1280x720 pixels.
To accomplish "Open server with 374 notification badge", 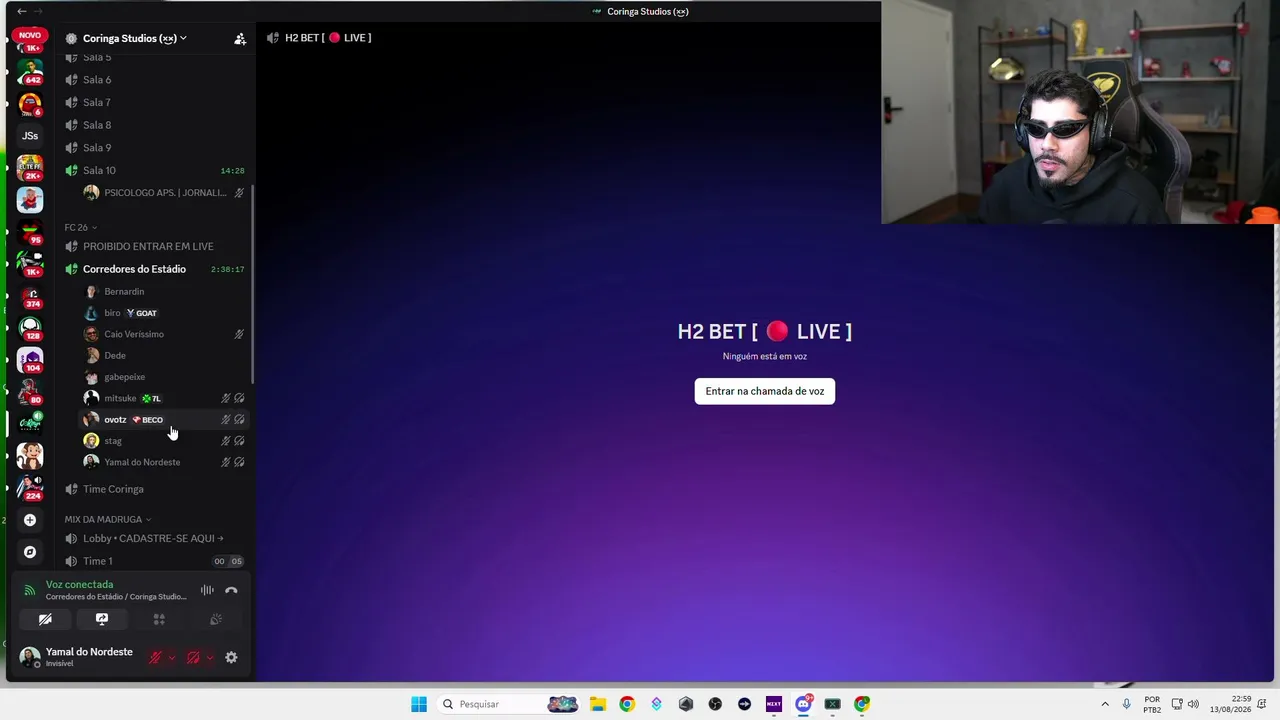I will [30, 296].
